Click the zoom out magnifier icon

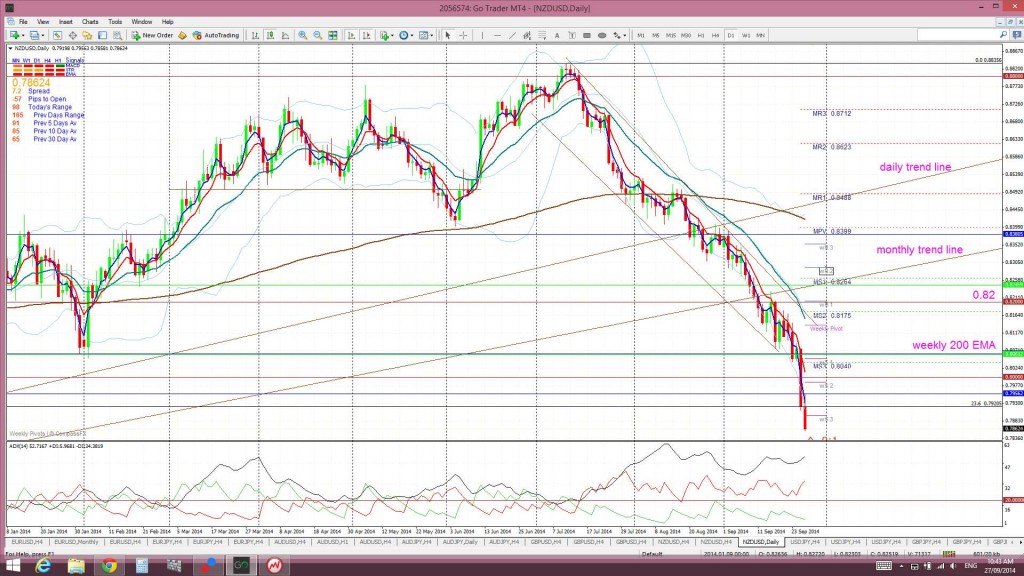click(x=317, y=35)
